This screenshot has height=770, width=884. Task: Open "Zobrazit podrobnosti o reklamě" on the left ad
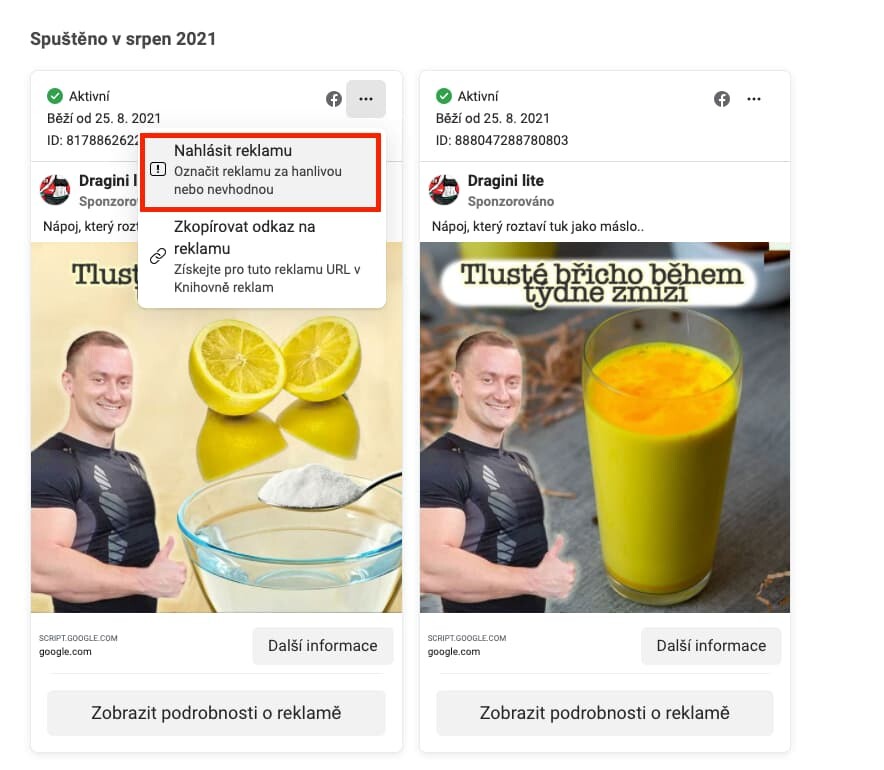[x=216, y=713]
